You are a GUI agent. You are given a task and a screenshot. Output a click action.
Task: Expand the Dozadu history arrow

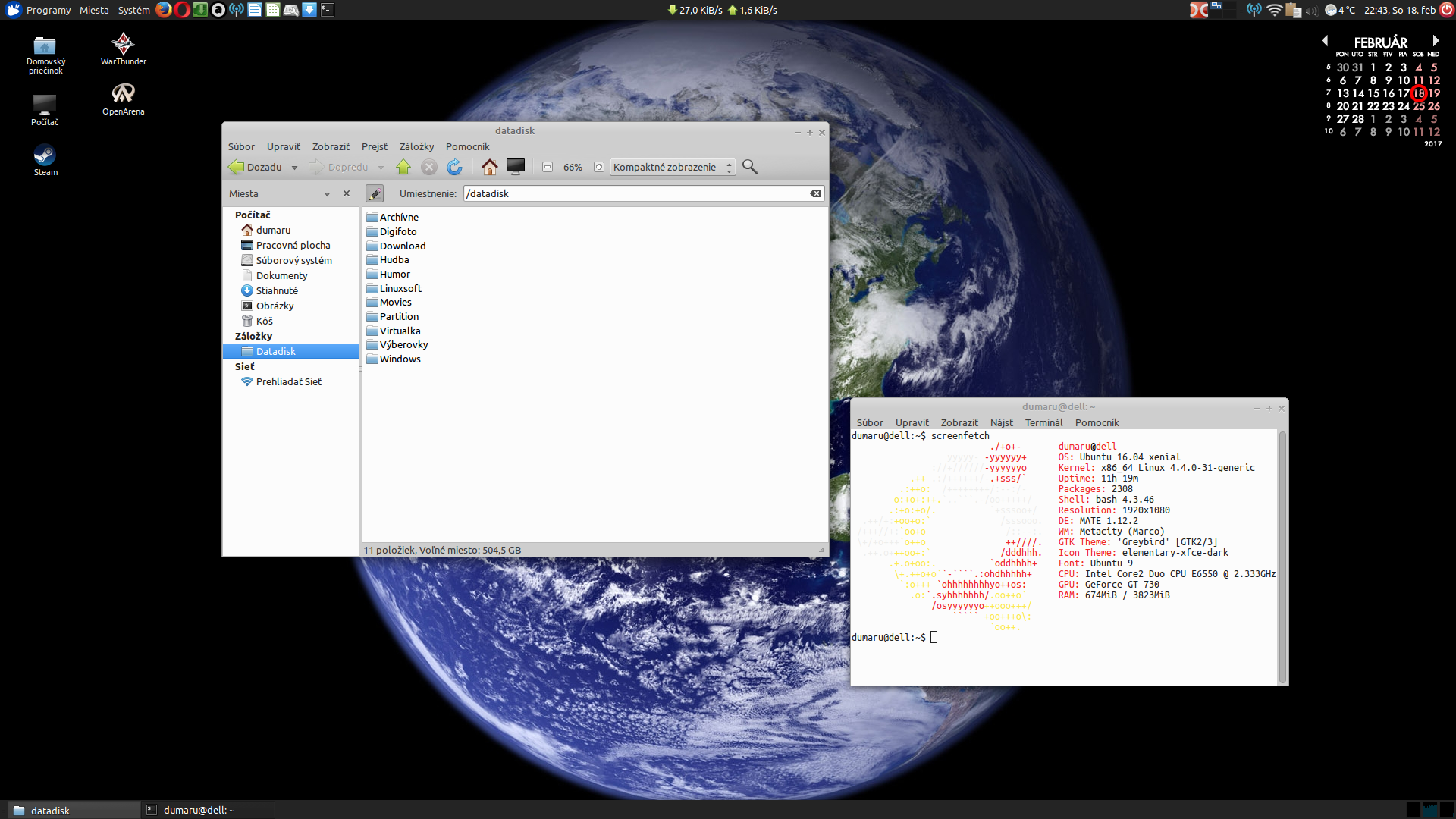(x=294, y=168)
